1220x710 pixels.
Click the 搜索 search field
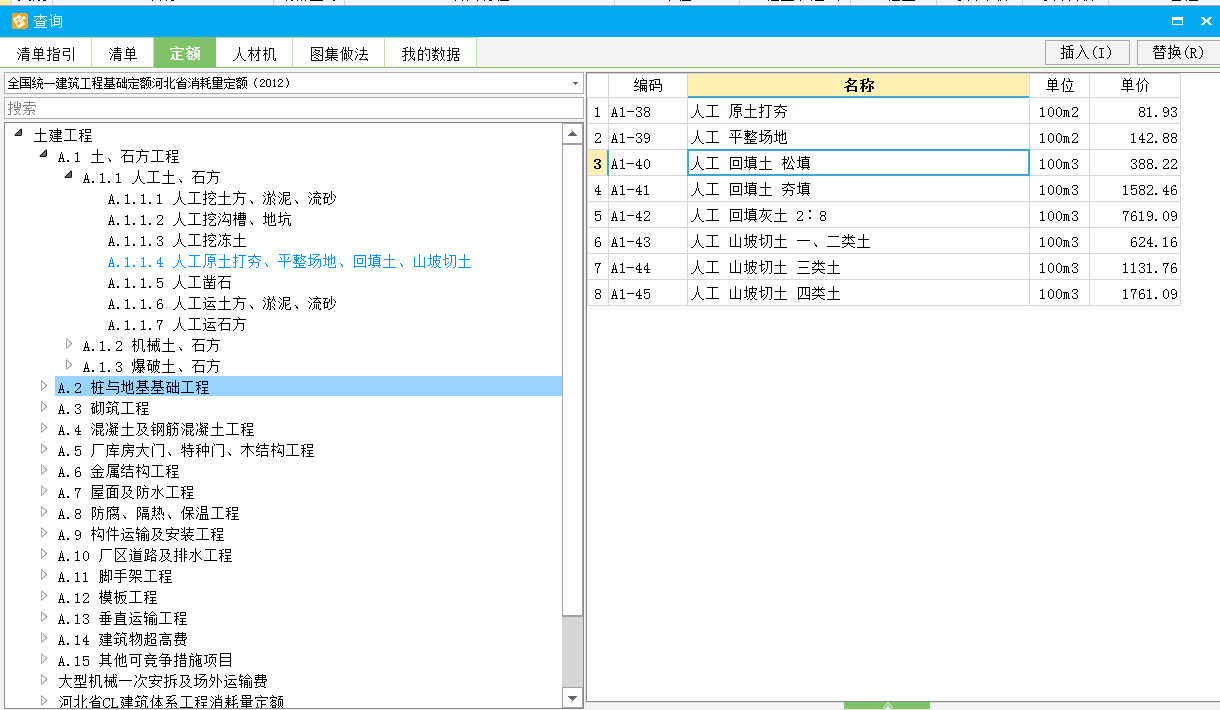point(293,108)
